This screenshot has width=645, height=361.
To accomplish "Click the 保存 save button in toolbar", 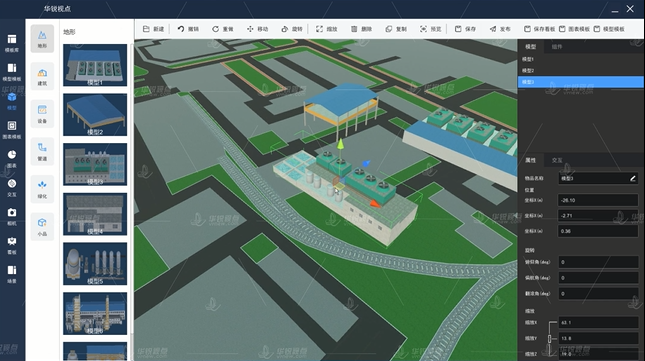I will coord(465,29).
